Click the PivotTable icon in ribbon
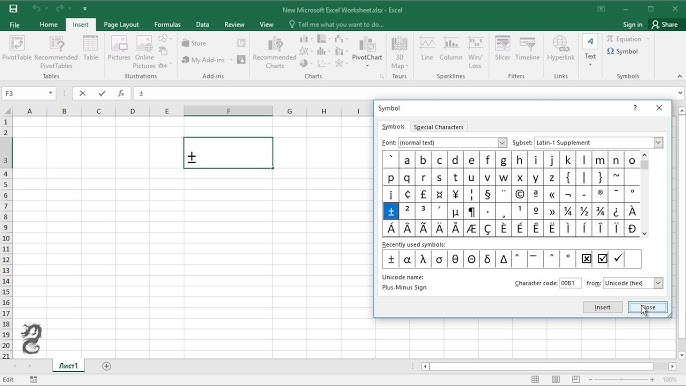 (17, 43)
